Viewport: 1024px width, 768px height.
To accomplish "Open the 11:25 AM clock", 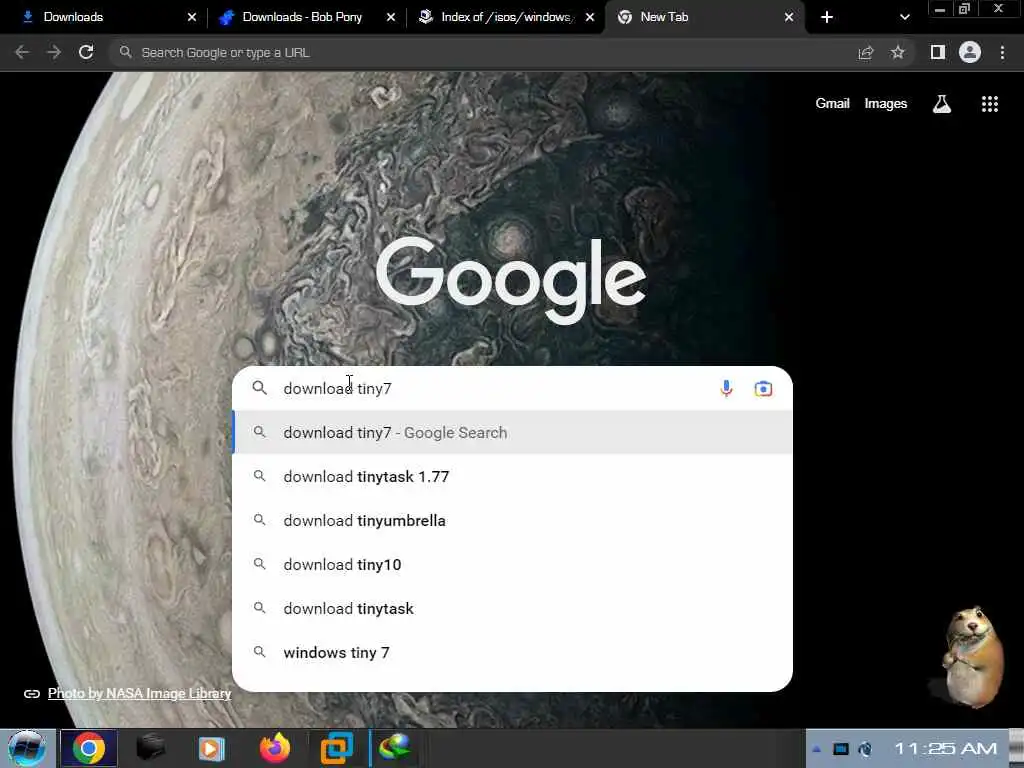I will tap(945, 748).
